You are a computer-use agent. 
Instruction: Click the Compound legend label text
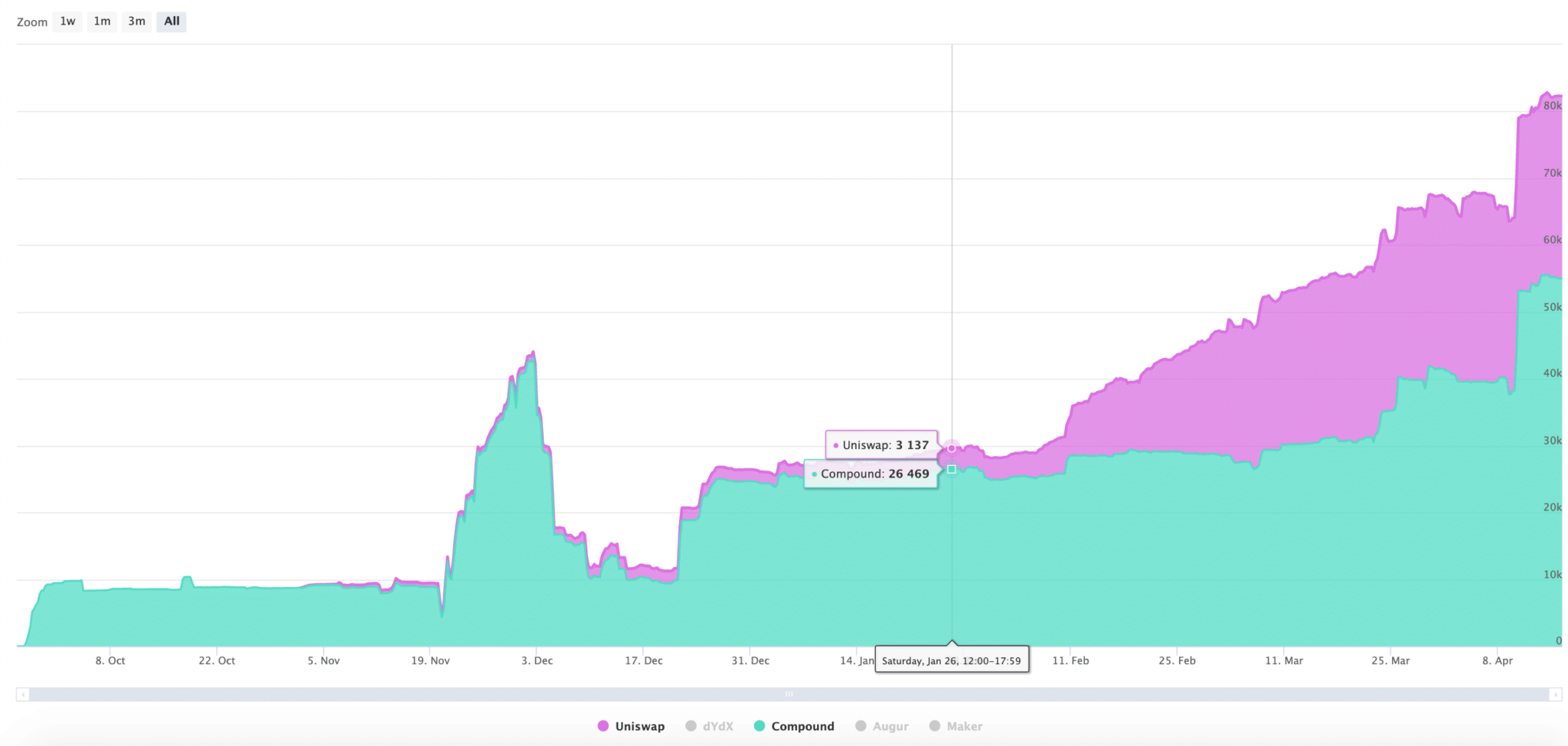(802, 725)
